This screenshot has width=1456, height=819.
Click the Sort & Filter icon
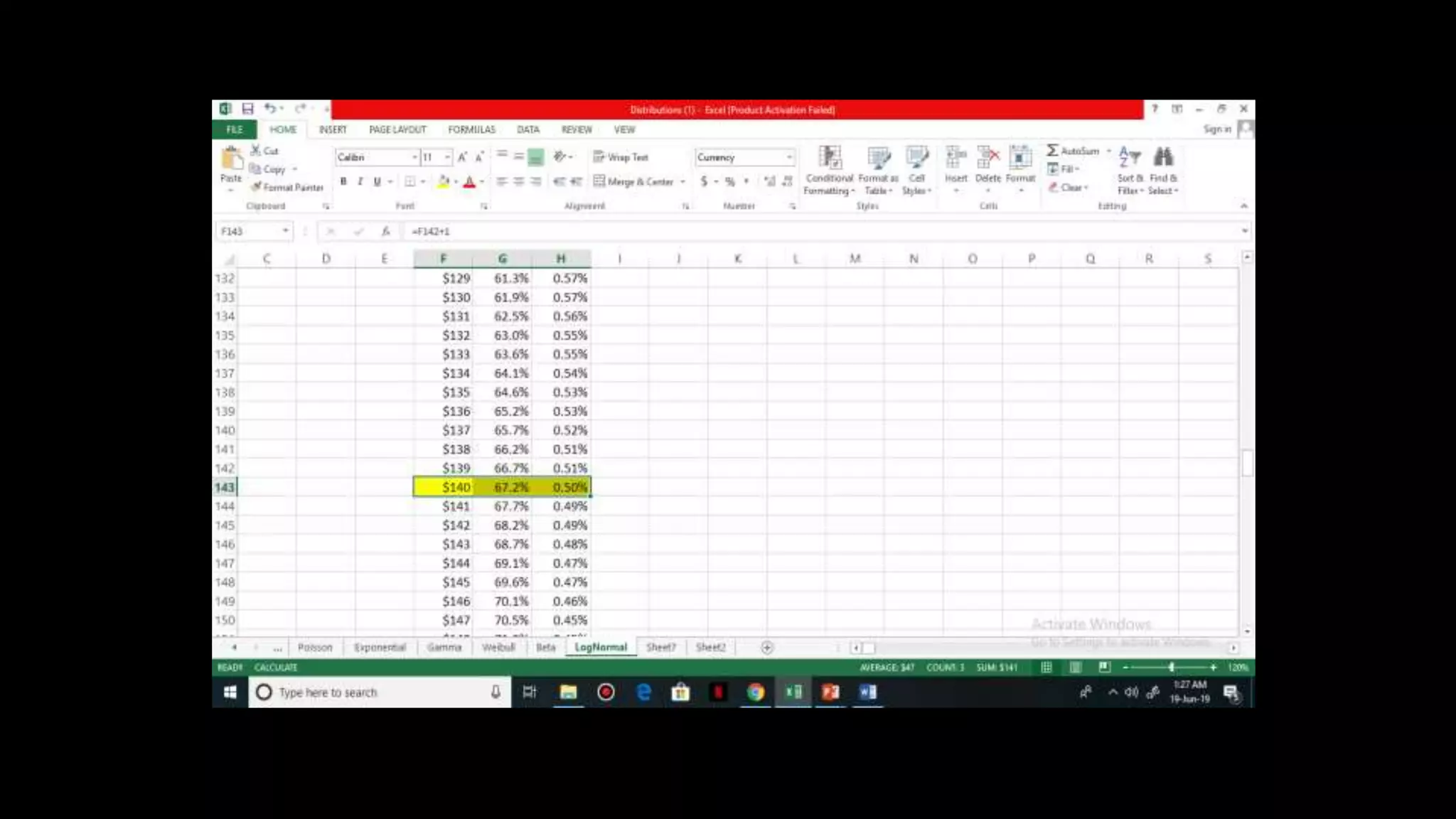tap(1129, 158)
